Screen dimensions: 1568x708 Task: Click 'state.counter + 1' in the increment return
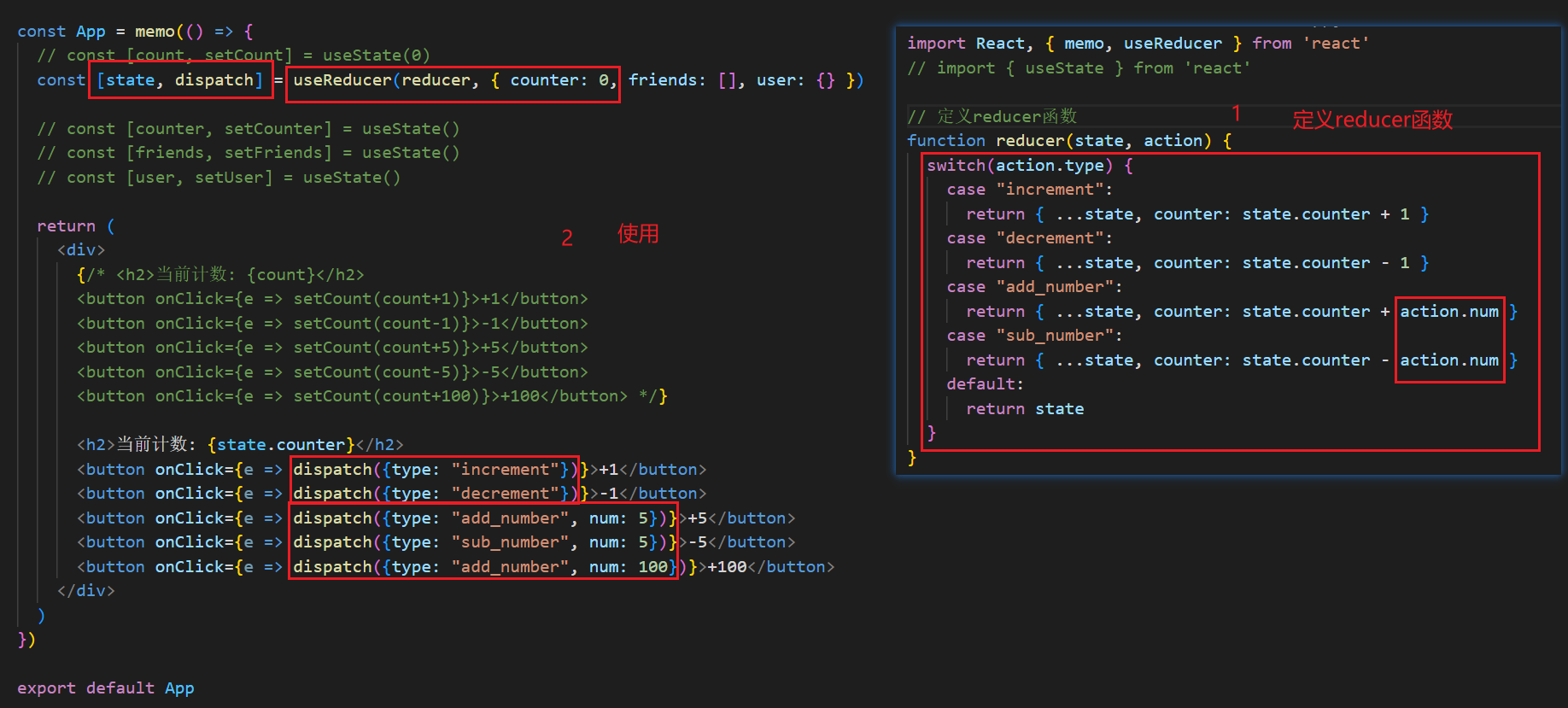pos(1326,214)
